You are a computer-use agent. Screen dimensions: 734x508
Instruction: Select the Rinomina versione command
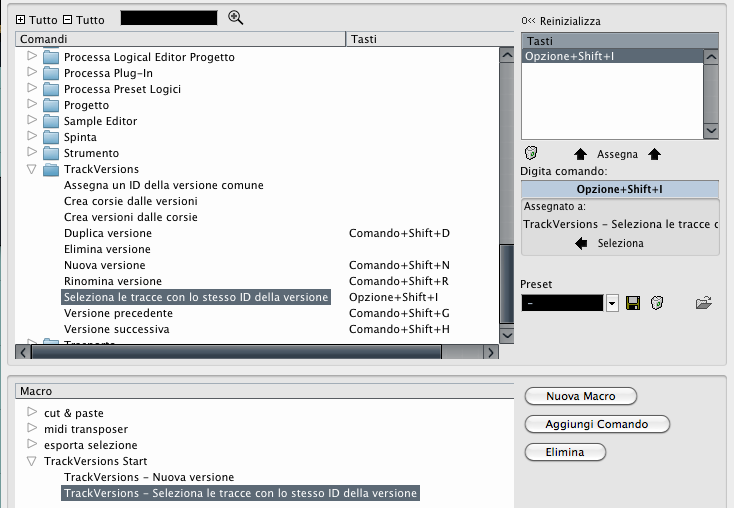(x=113, y=281)
